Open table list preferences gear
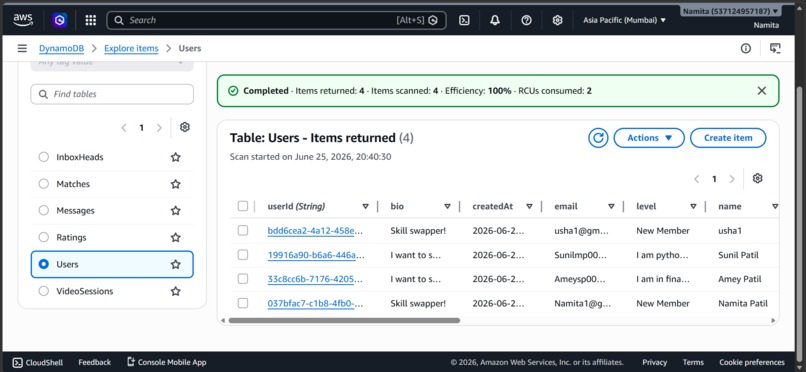The width and height of the screenshot is (806, 372). point(185,127)
